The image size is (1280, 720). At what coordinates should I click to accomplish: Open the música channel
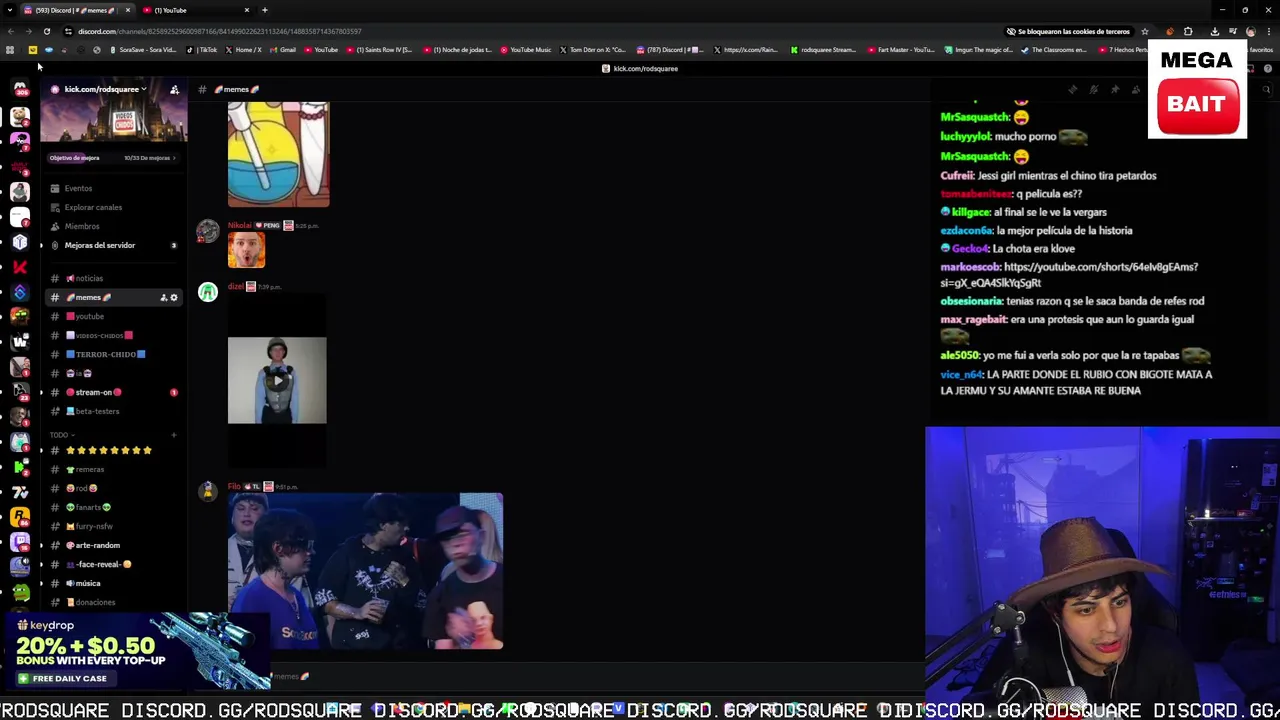[113, 583]
